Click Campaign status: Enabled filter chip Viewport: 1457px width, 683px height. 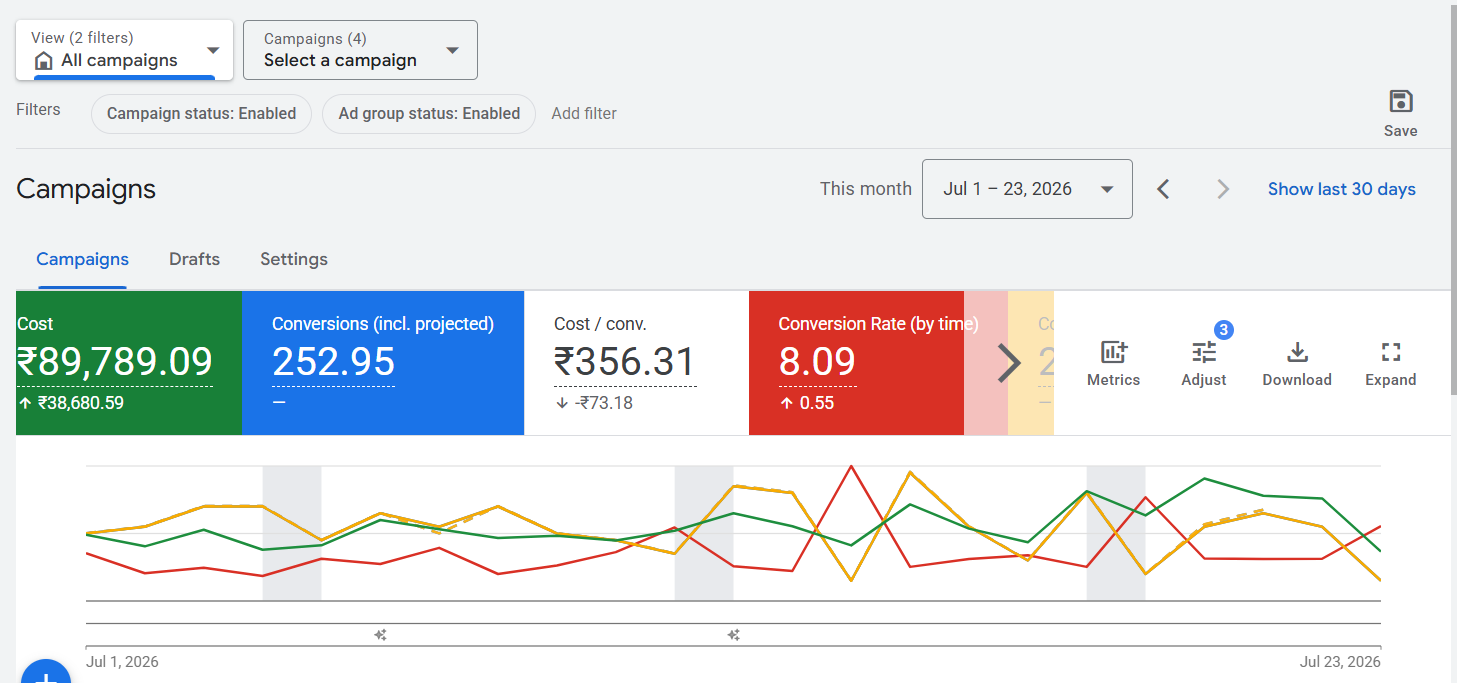point(201,113)
